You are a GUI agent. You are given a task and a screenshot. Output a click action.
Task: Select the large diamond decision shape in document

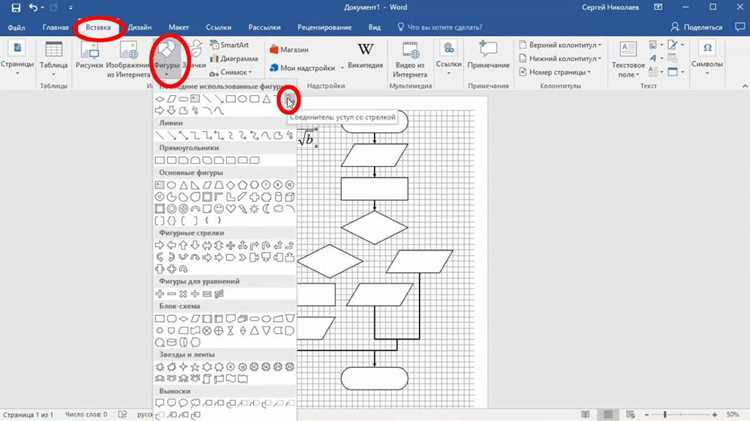[x=375, y=228]
